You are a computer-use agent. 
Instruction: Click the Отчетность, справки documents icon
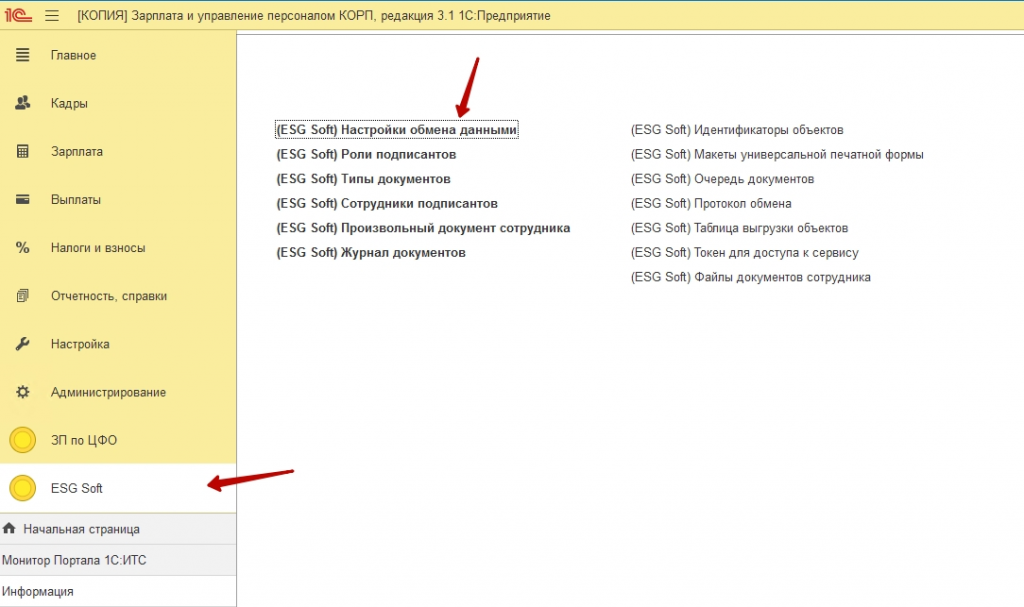tap(23, 296)
